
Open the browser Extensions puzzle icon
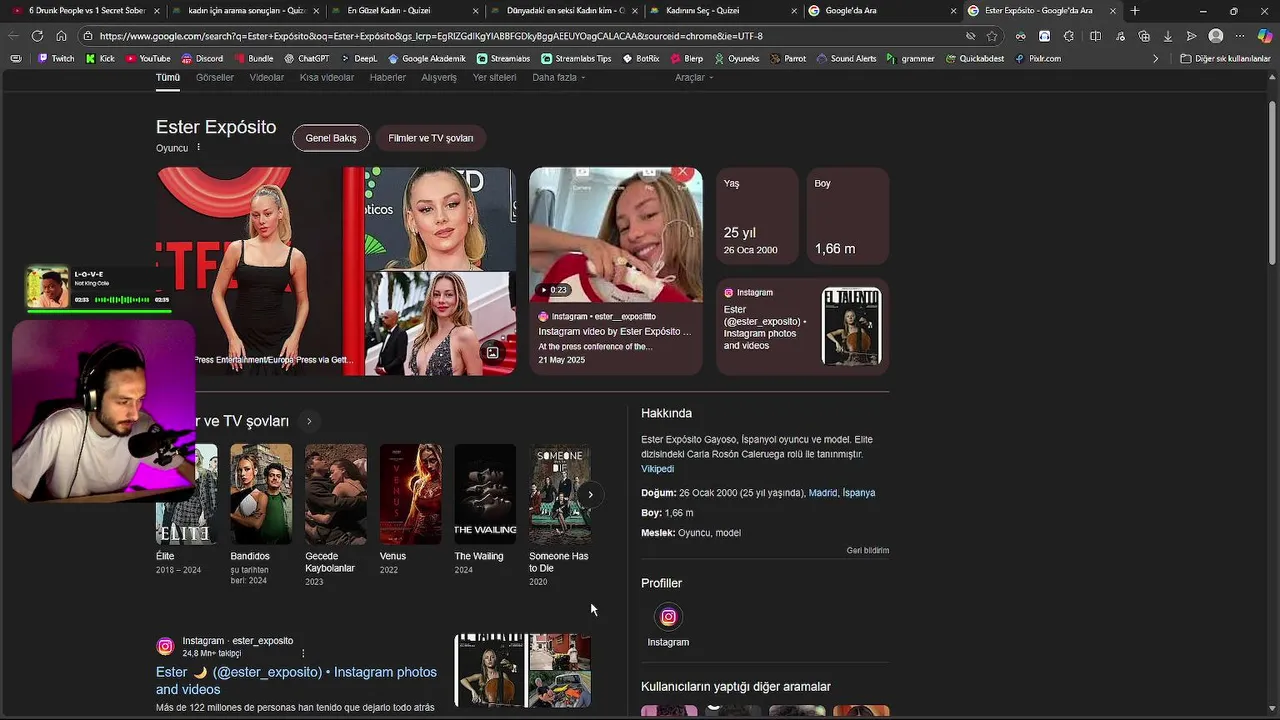(1069, 36)
